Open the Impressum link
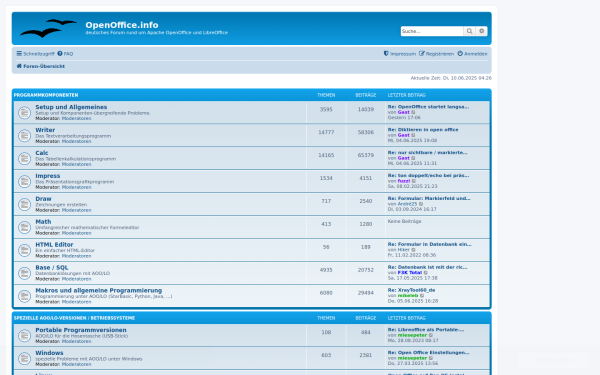Image resolution: width=600 pixels, height=375 pixels. 400,54
